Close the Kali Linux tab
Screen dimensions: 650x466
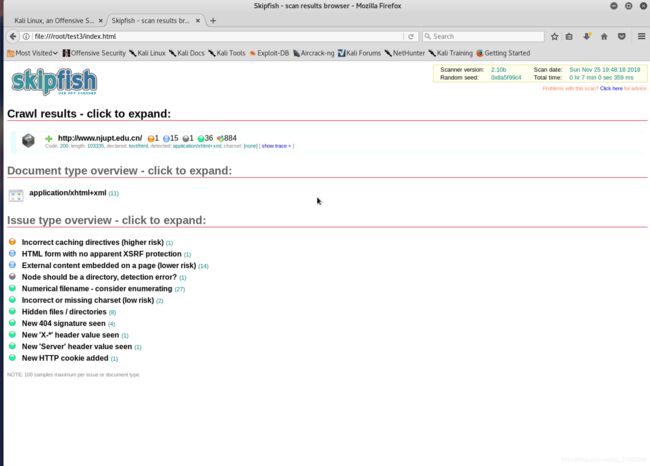(x=100, y=20)
